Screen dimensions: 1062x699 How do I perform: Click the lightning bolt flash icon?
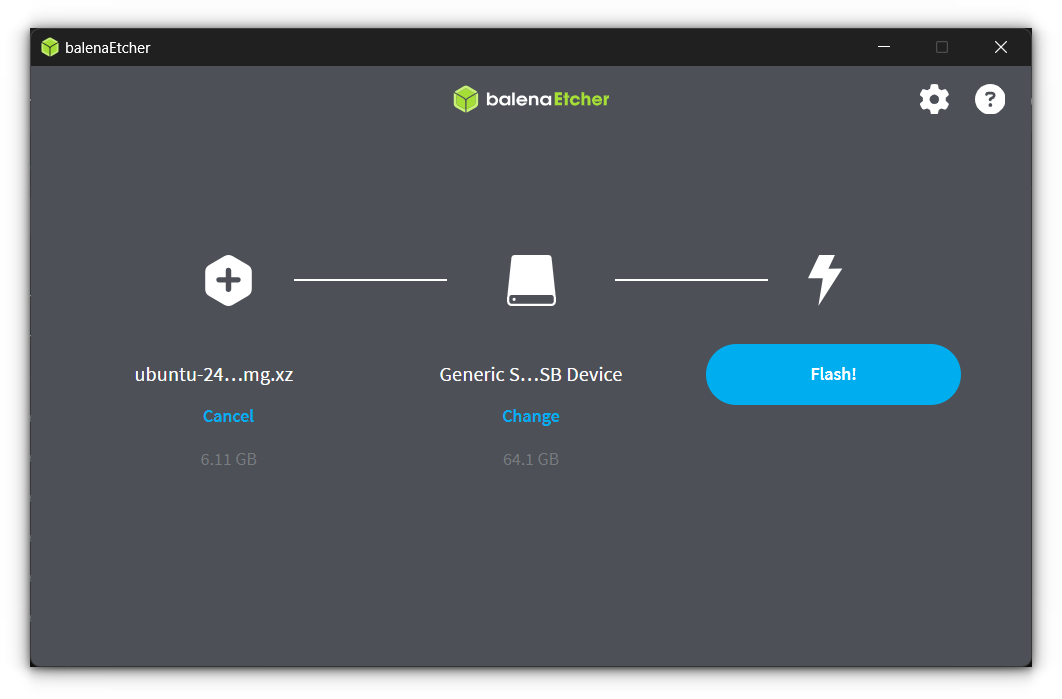pos(824,280)
